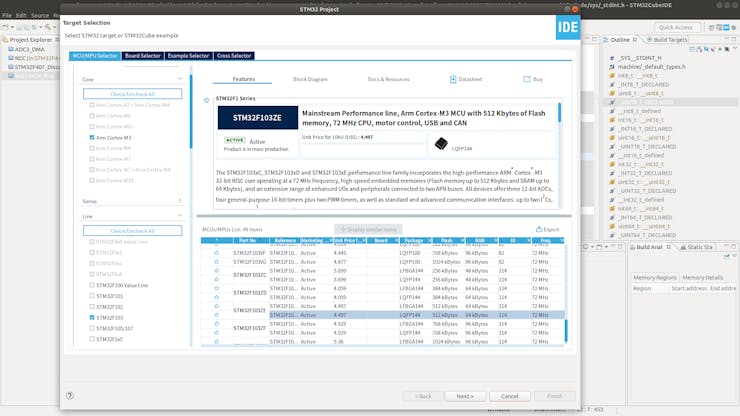Click the IDE logo in the dialog
This screenshot has height=416, width=740.
tap(568, 27)
